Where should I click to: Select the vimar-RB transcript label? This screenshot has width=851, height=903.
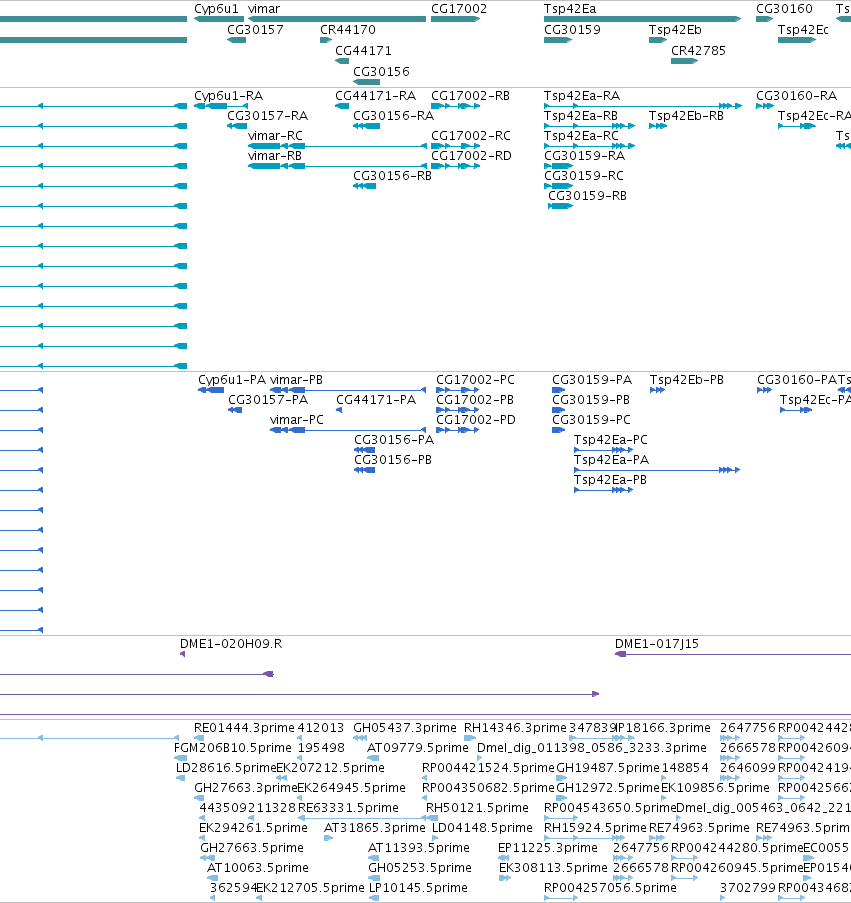(x=275, y=157)
